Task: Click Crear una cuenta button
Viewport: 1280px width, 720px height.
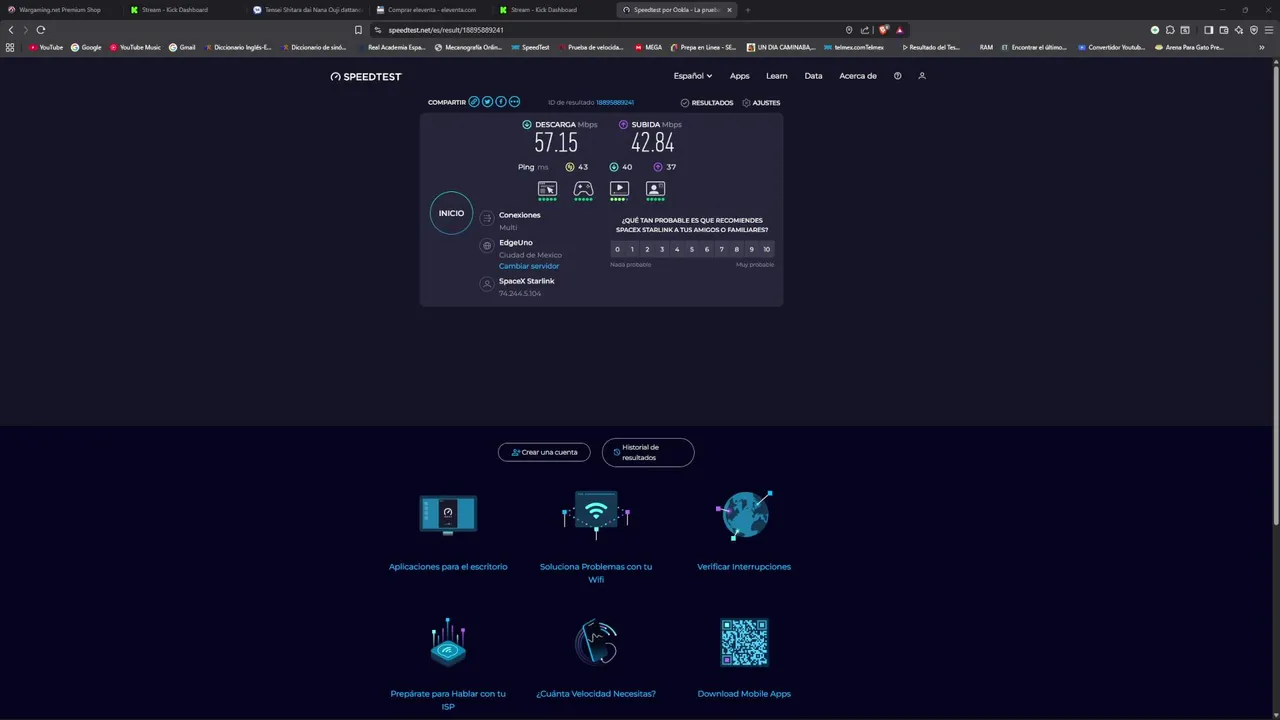Action: 544,452
